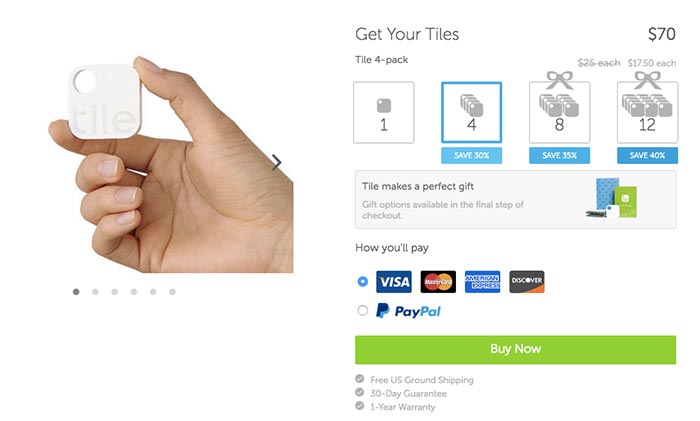700x421 pixels.
Task: Click the Tile product photo
Action: coord(171,164)
